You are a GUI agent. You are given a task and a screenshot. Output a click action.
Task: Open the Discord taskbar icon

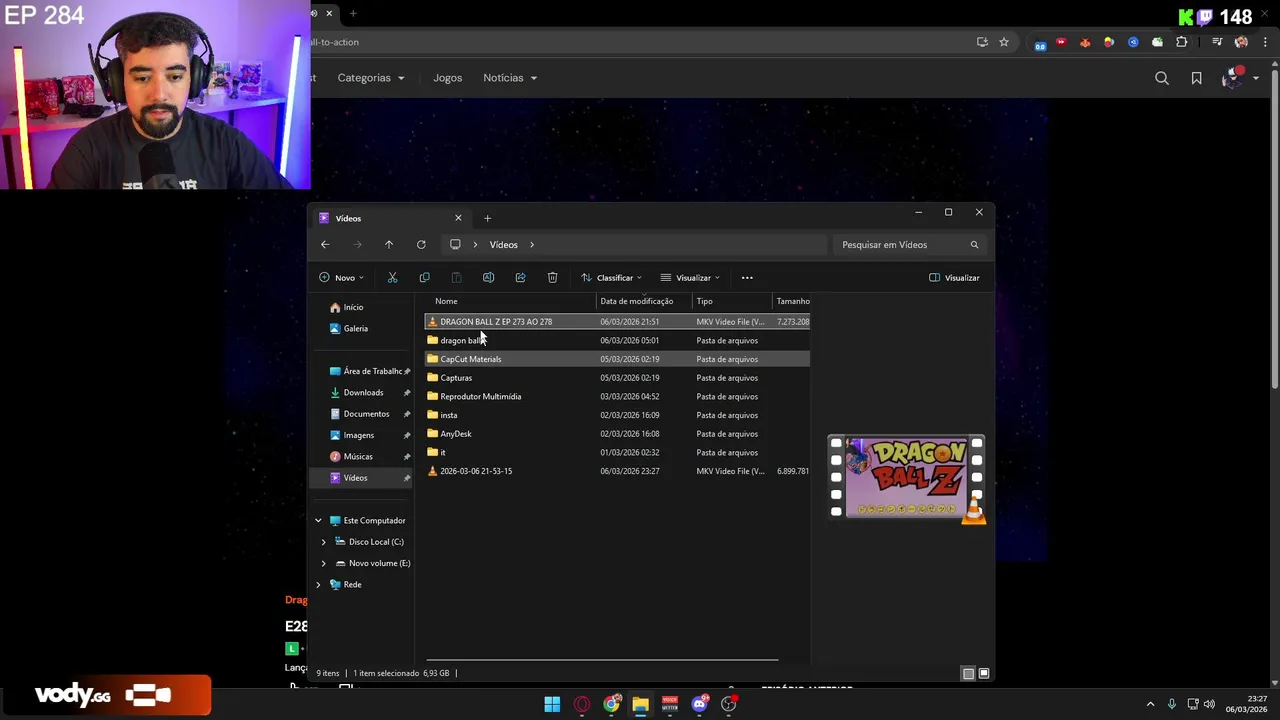pos(699,704)
